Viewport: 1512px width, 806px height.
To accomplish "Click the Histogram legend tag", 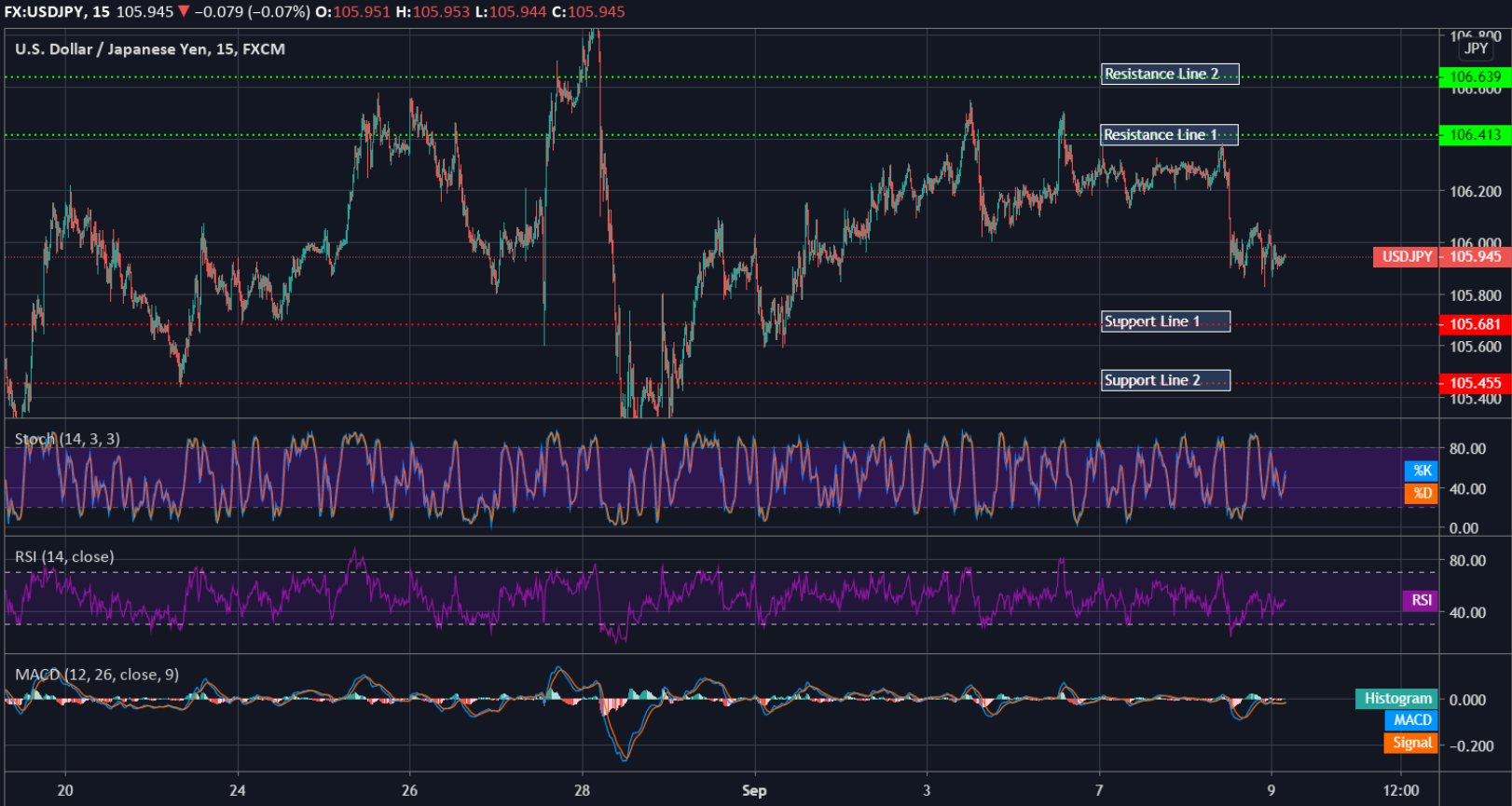I will [x=1397, y=699].
